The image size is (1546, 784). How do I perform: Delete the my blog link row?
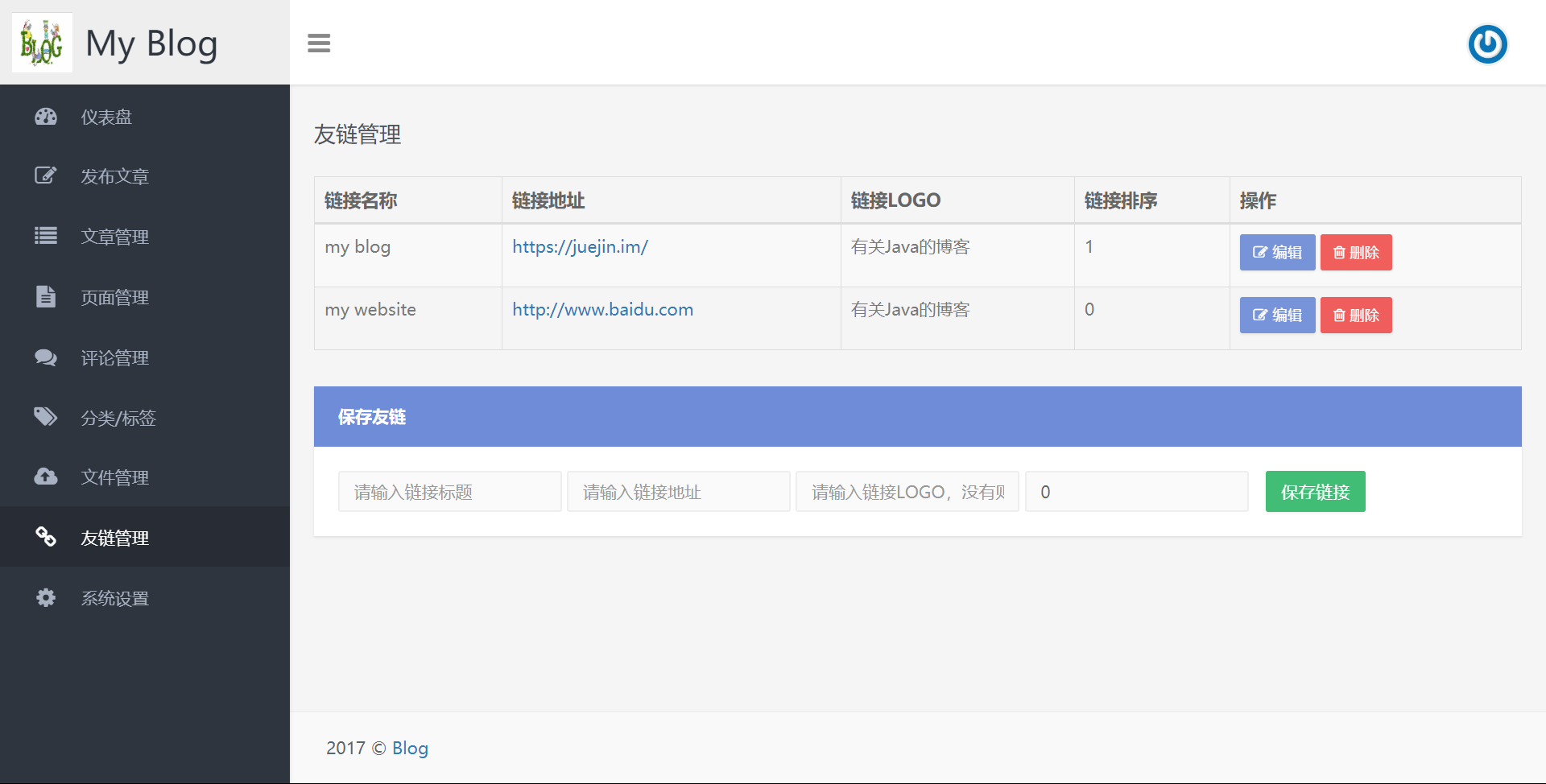[x=1356, y=252]
